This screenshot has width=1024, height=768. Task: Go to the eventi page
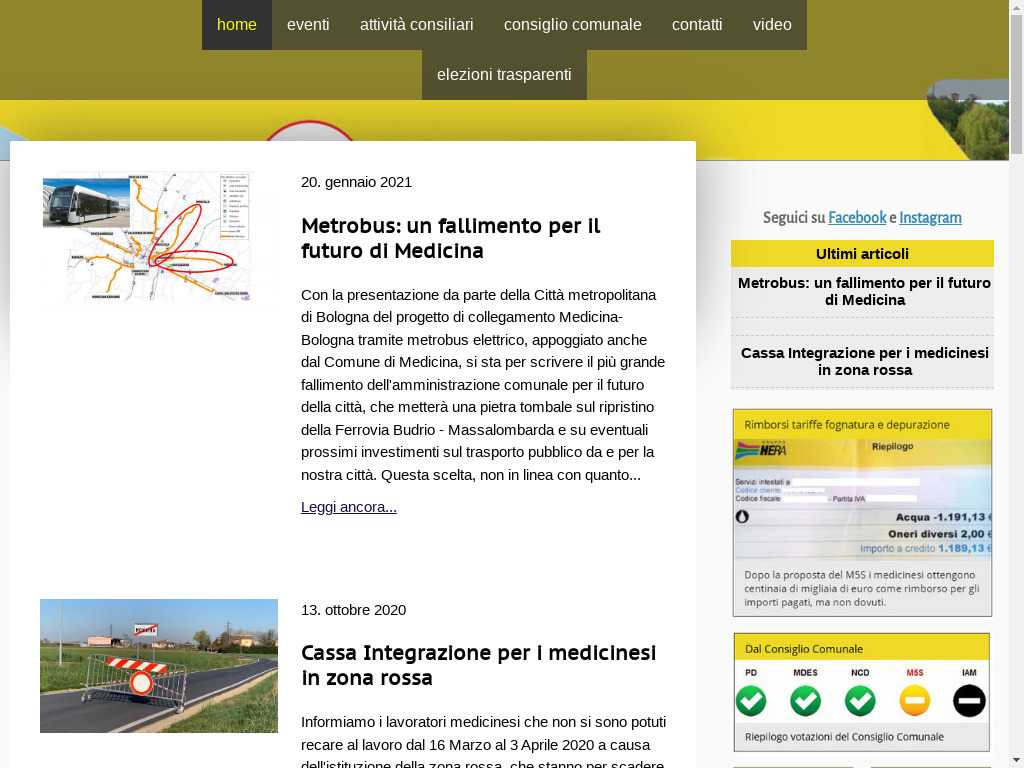click(x=308, y=25)
